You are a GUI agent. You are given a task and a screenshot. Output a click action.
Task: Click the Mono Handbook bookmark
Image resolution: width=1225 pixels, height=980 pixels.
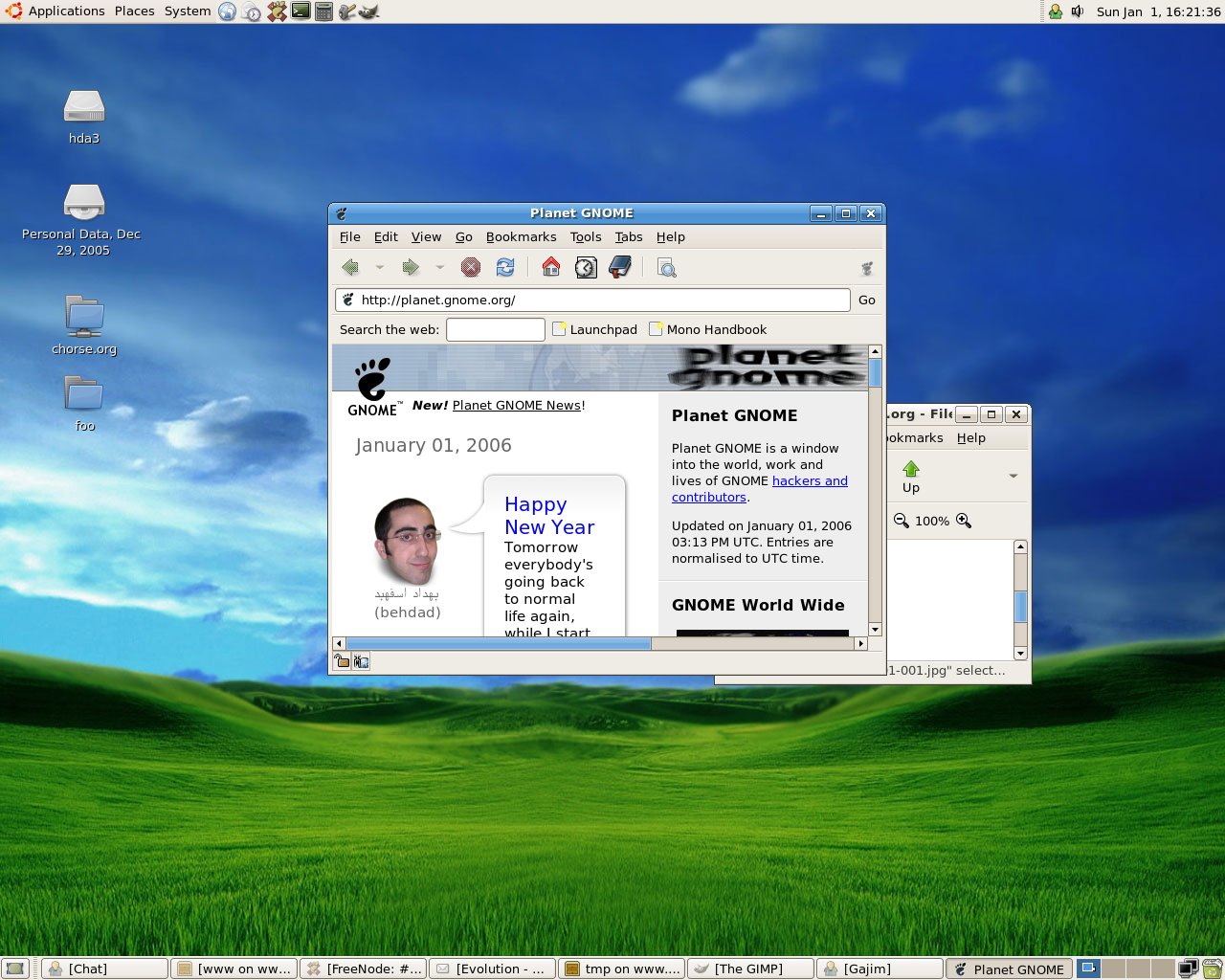click(x=708, y=329)
